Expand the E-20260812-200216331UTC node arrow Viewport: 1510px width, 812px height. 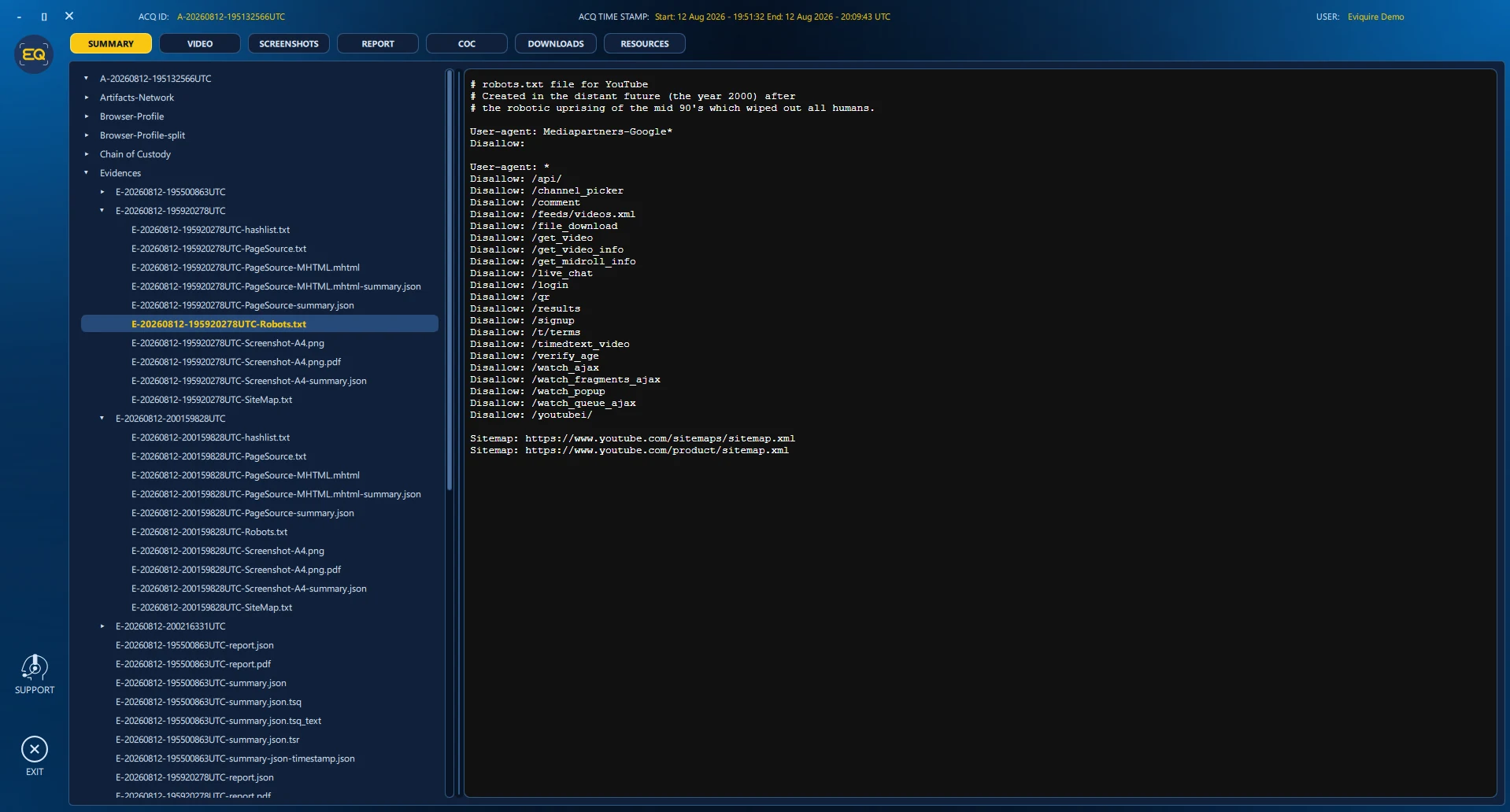(102, 626)
